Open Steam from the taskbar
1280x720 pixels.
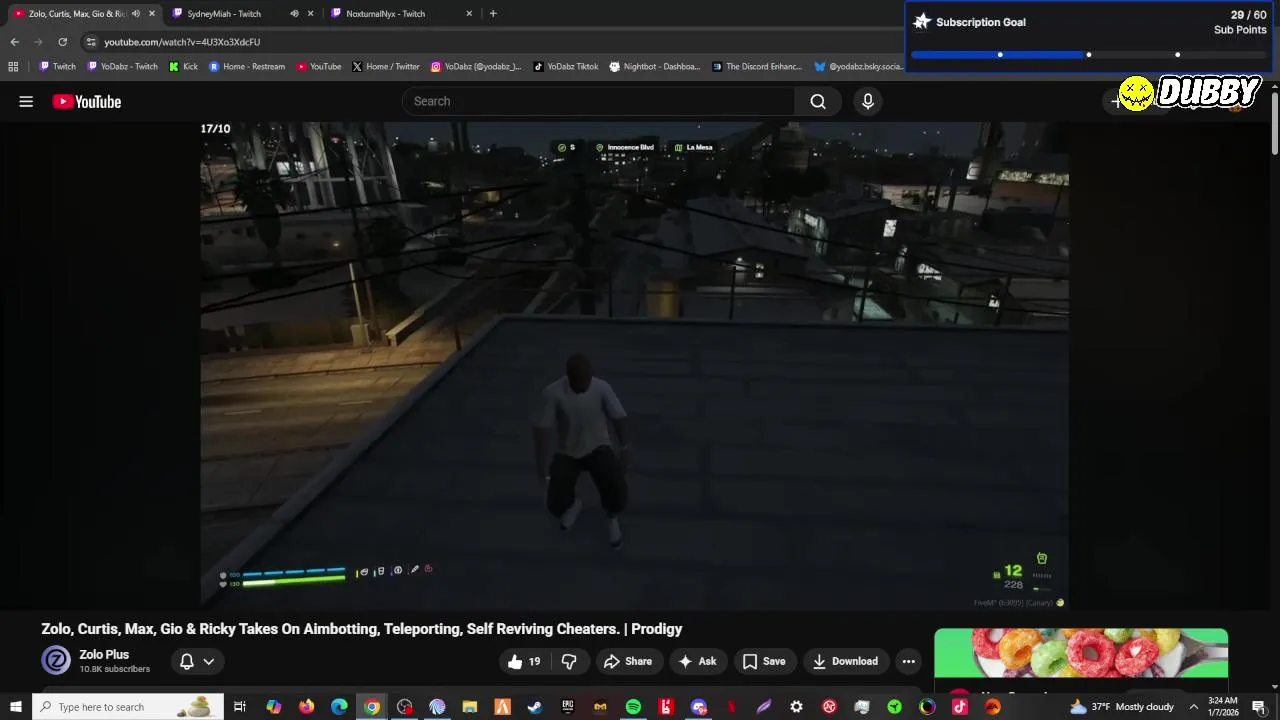535,707
